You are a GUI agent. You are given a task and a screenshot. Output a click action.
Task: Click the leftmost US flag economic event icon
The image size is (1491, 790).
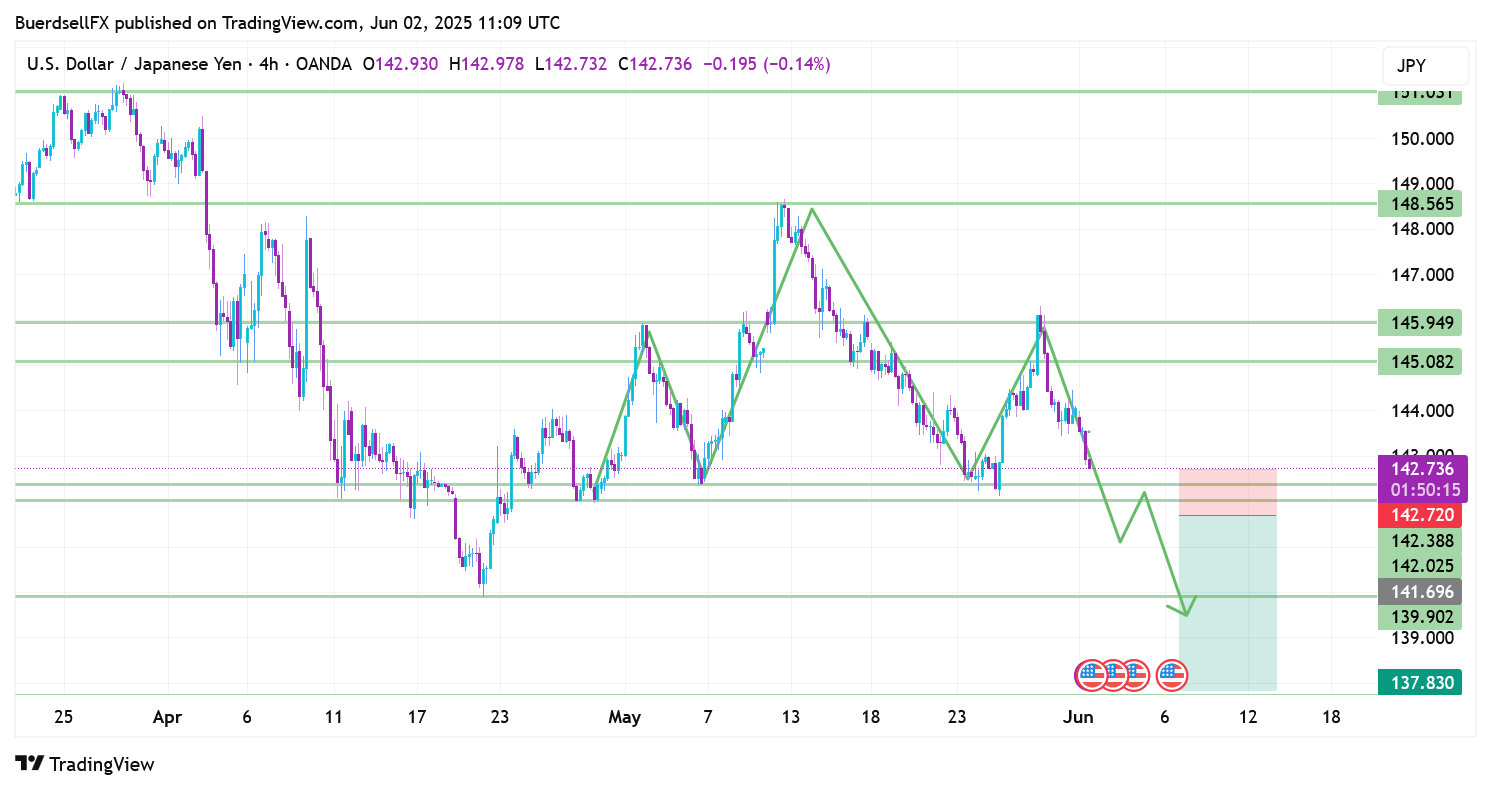point(1090,675)
